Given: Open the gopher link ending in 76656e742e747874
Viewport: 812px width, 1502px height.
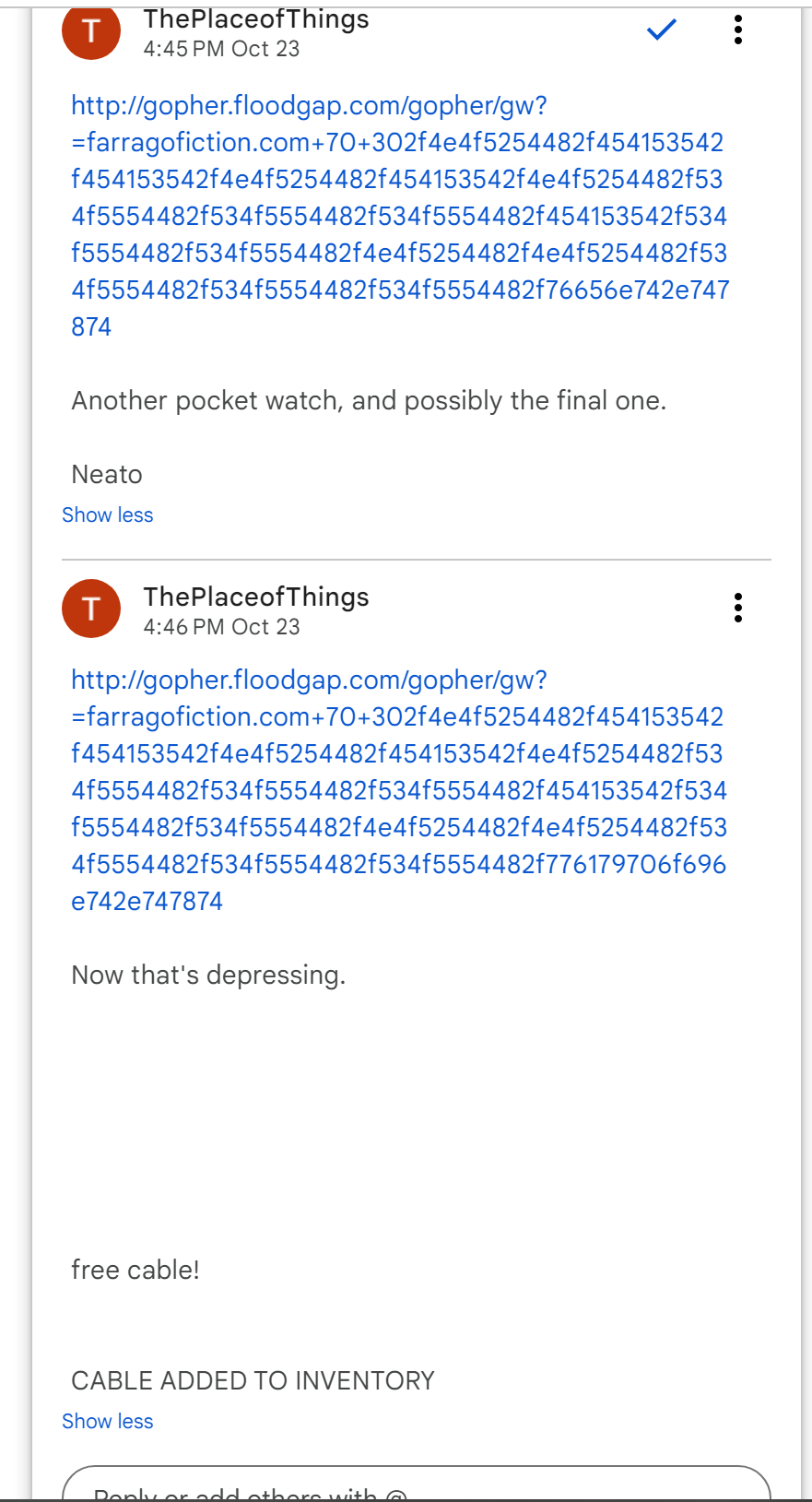Looking at the screenshot, I should pyautogui.click(x=399, y=216).
